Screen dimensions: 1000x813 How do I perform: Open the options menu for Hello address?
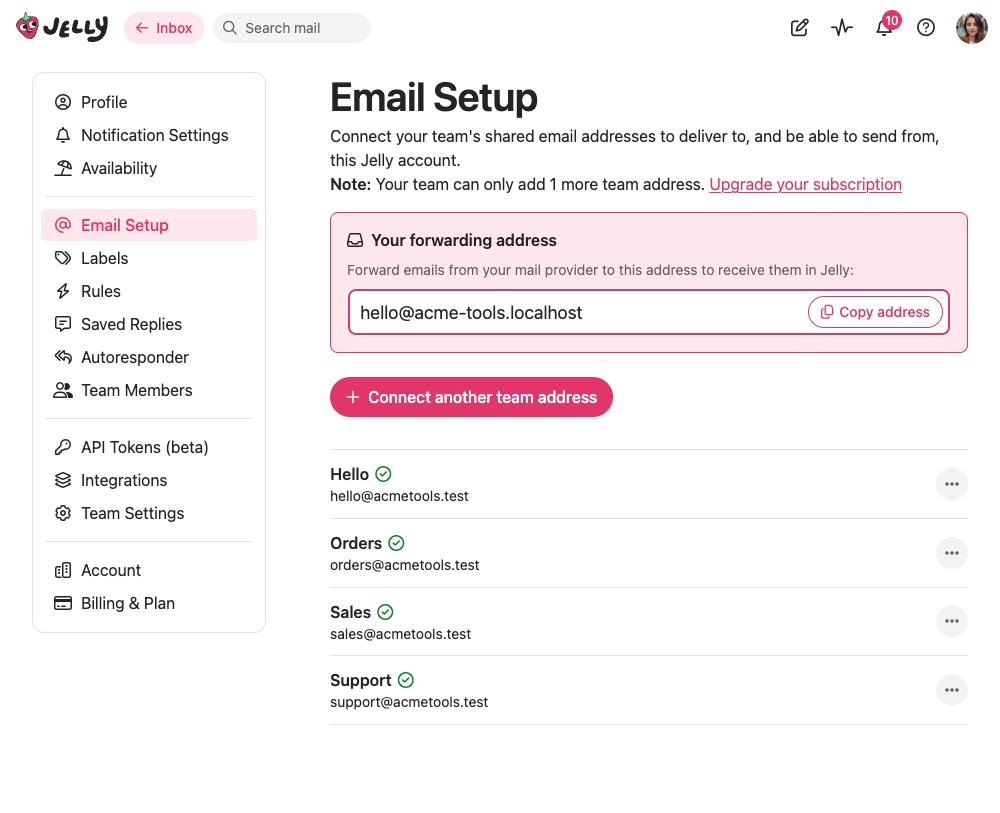951,484
